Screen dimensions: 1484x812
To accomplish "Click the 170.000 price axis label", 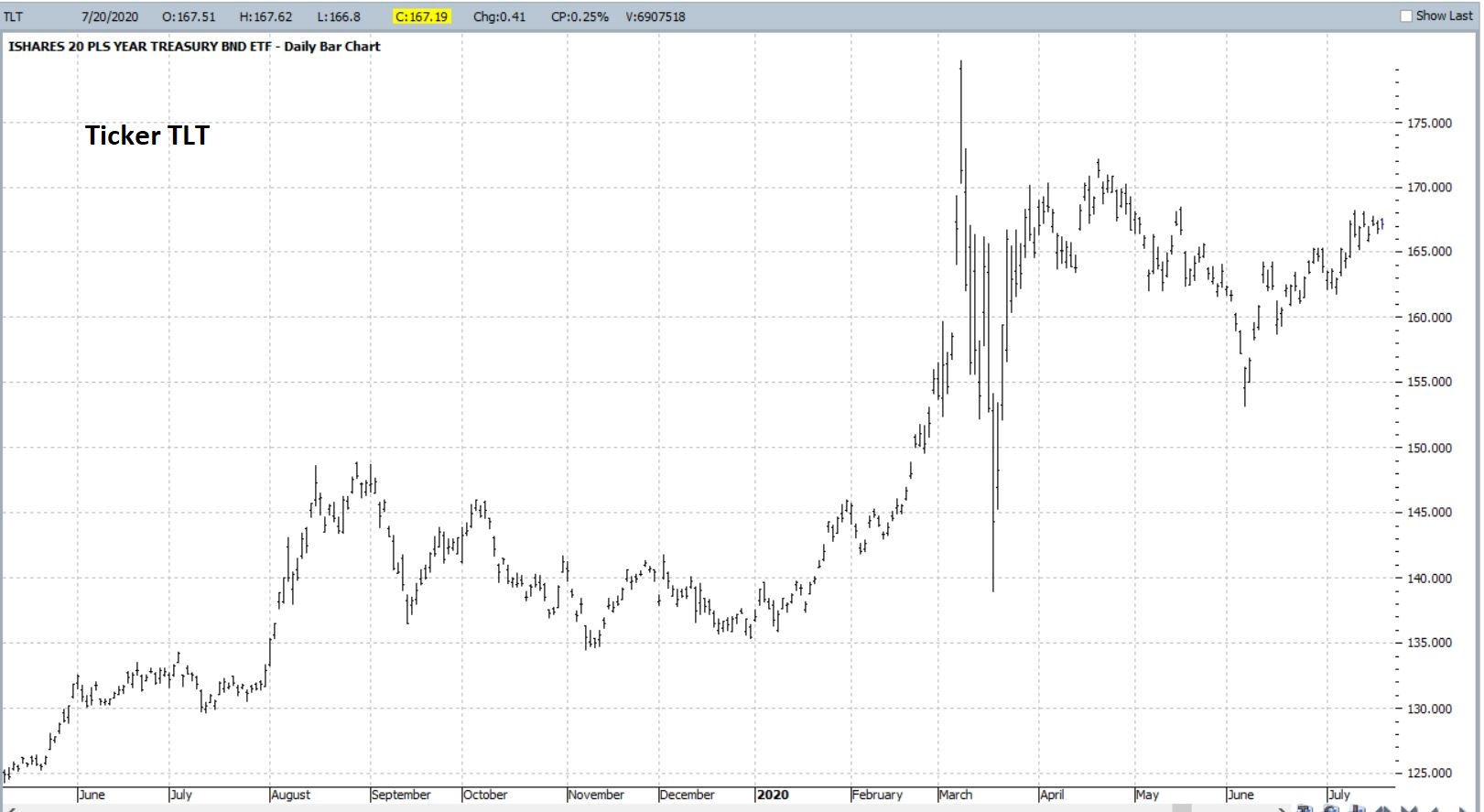I will tap(1429, 188).
